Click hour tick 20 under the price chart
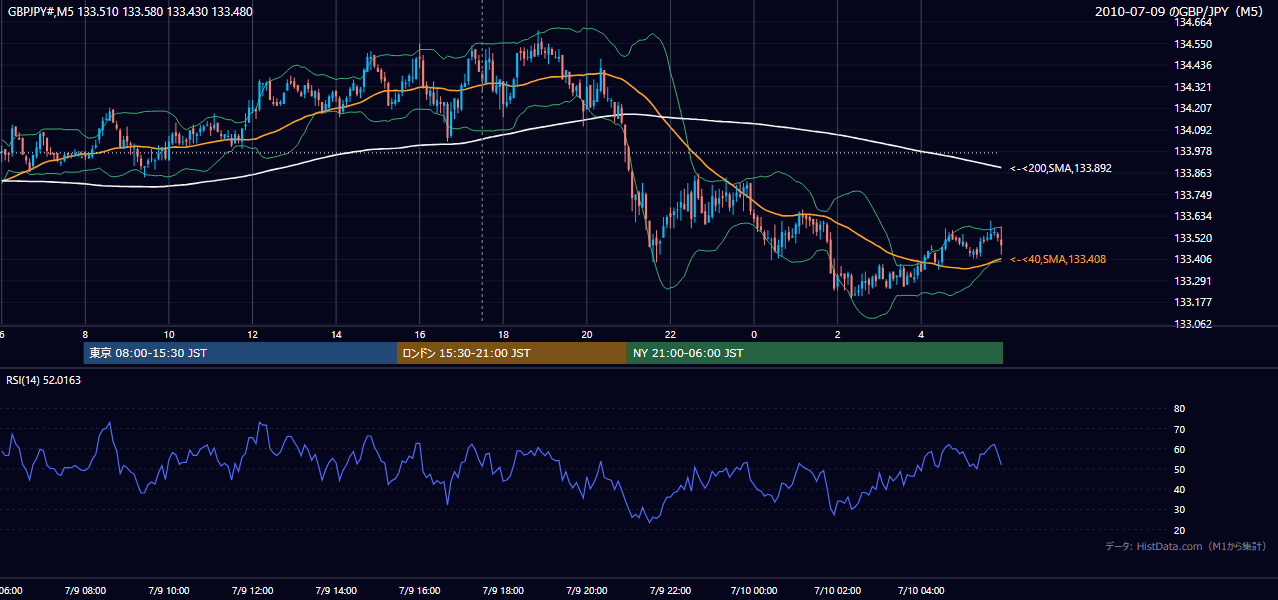Screen dimensions: 1278x600 [587, 334]
